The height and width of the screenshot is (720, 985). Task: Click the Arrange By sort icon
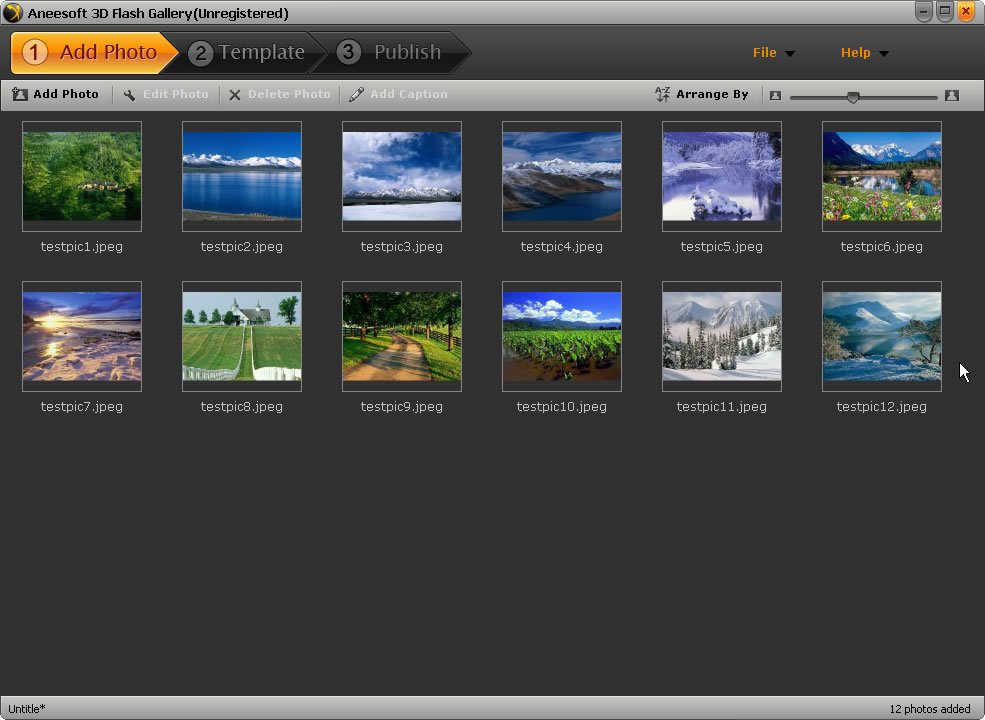click(662, 95)
